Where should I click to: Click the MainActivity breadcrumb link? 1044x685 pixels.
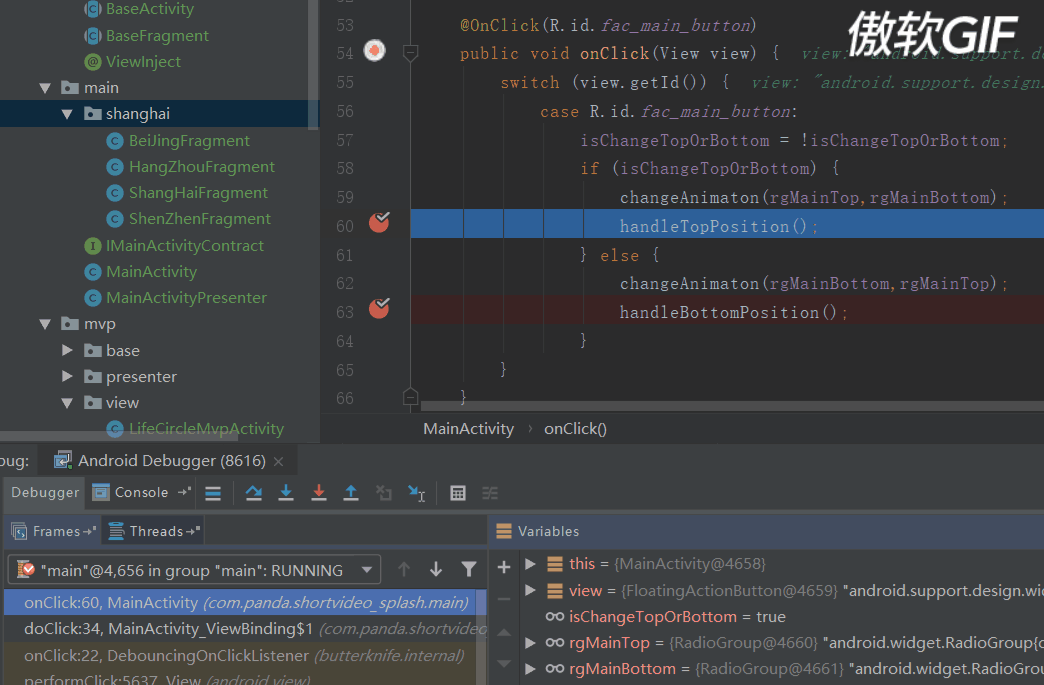(468, 428)
